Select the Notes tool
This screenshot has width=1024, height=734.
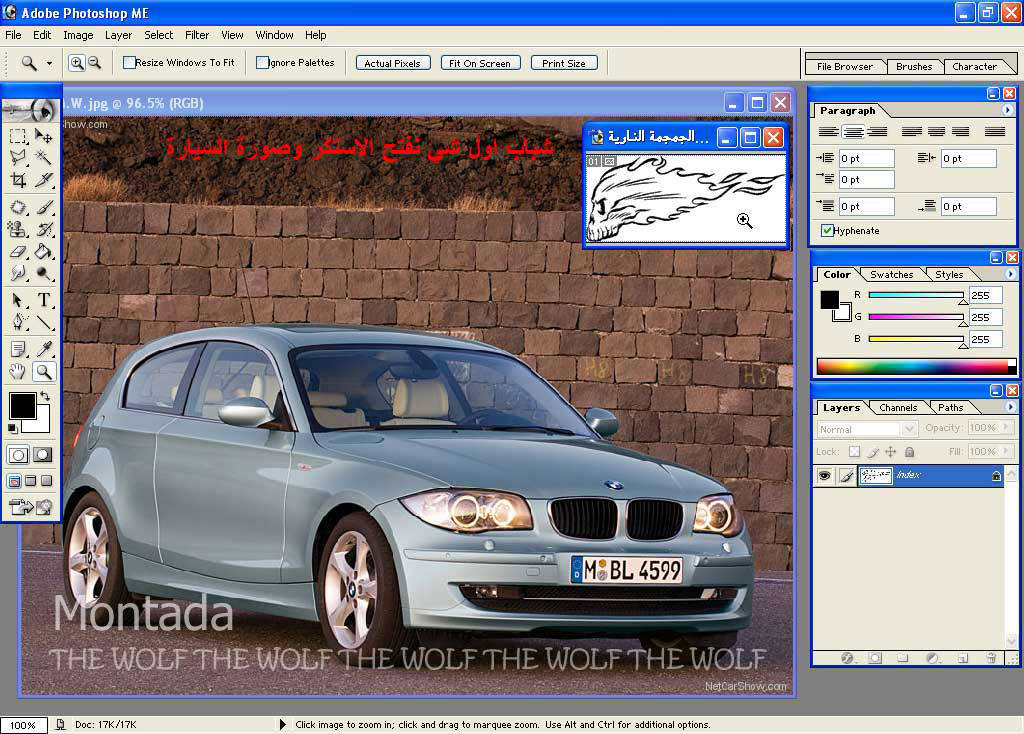point(18,349)
